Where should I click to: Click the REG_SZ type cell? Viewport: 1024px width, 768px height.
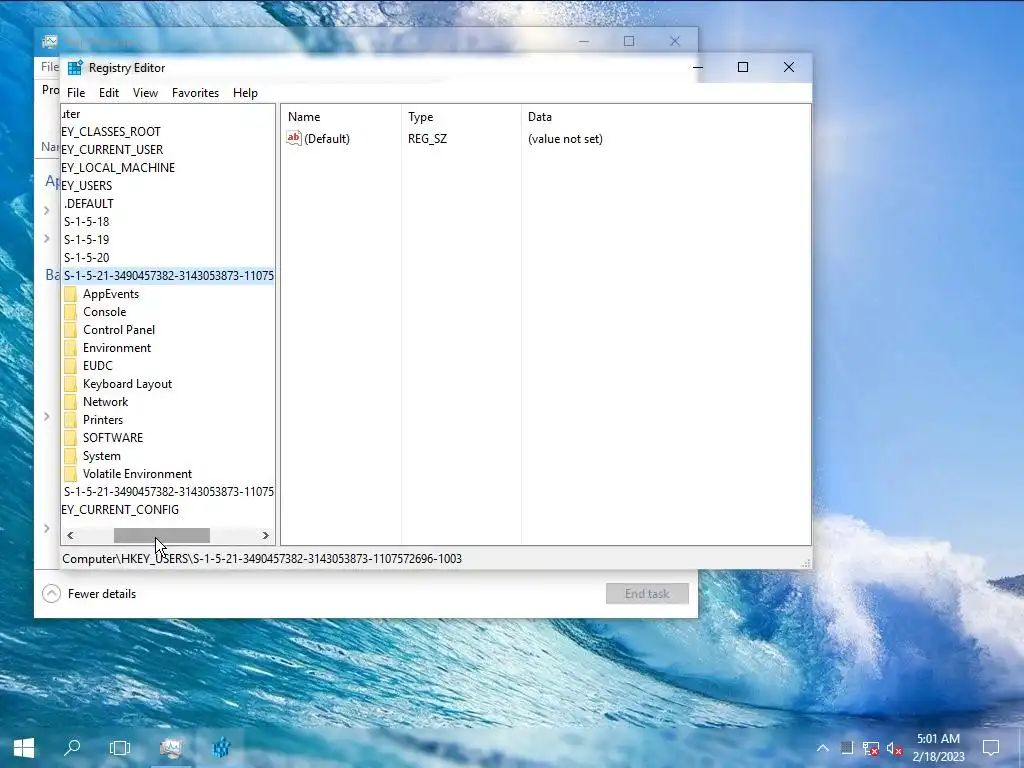tap(427, 138)
